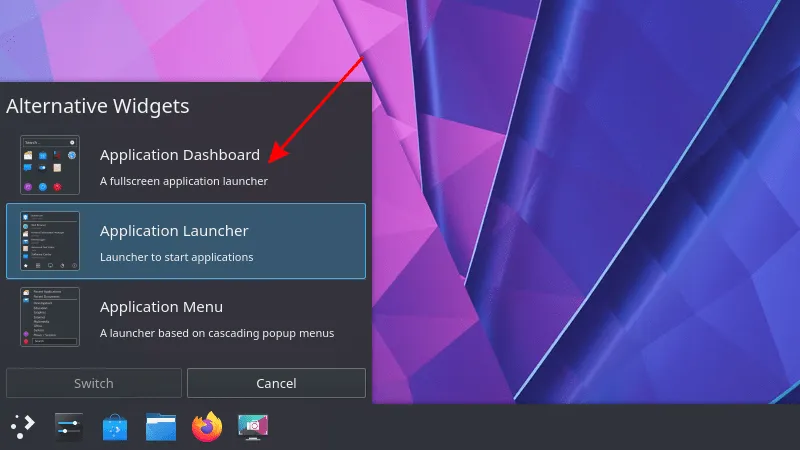Select the Application Dashboard thumbnail
Viewport: 800px width, 450px height.
point(50,165)
